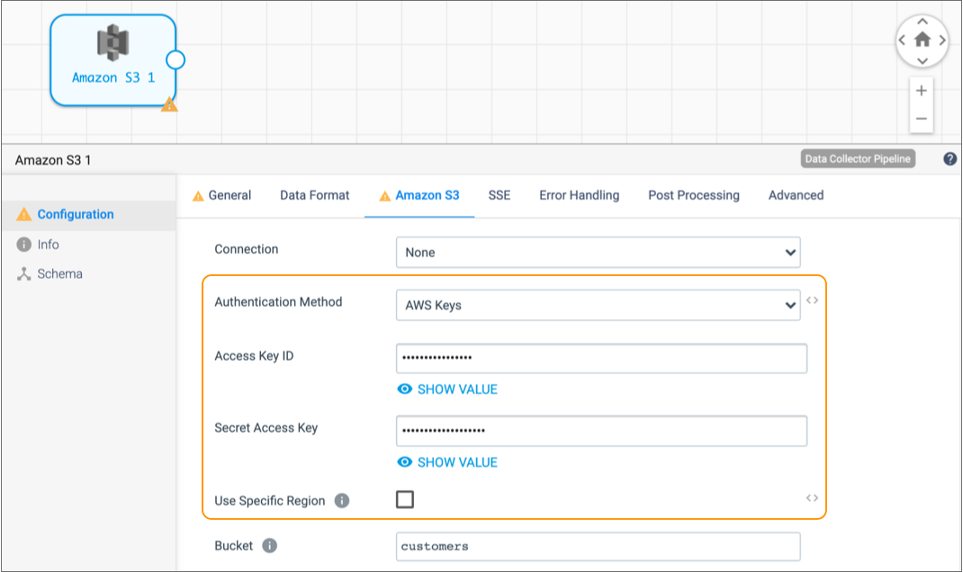This screenshot has height=572, width=963.
Task: Click SHOW VALUE link for Secret Access Key
Action: (458, 463)
